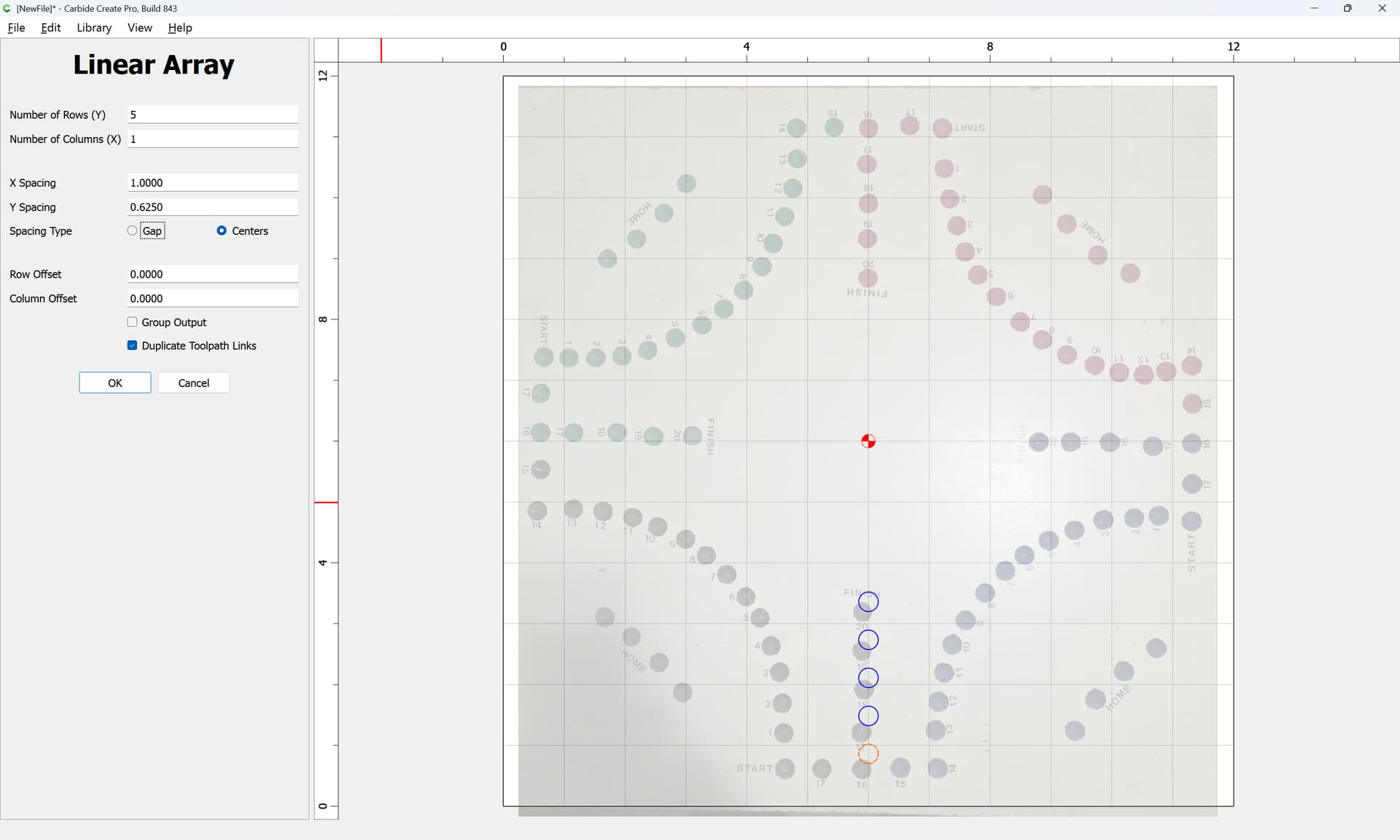Click the topmost blue array preview circle
1400x840 pixels.
tap(868, 602)
